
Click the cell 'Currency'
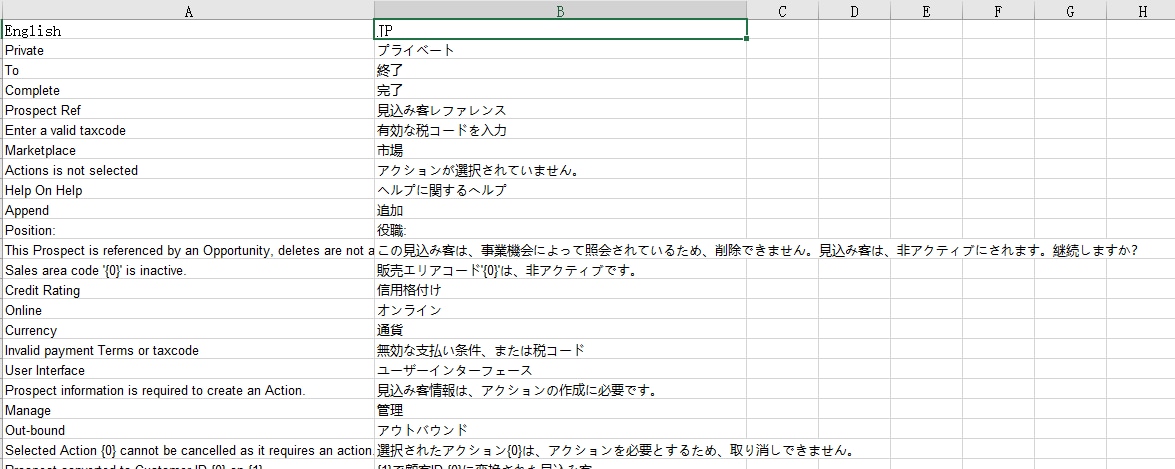[x=188, y=330]
